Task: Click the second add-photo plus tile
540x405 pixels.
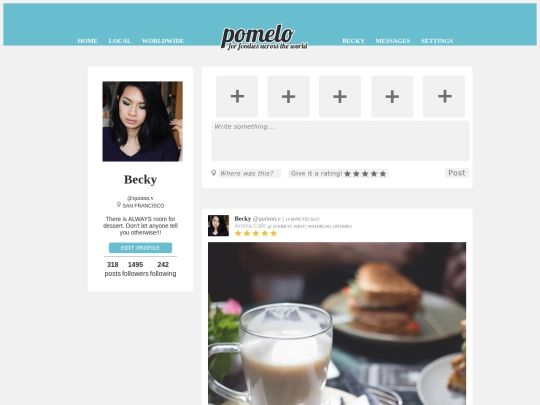Action: (289, 96)
